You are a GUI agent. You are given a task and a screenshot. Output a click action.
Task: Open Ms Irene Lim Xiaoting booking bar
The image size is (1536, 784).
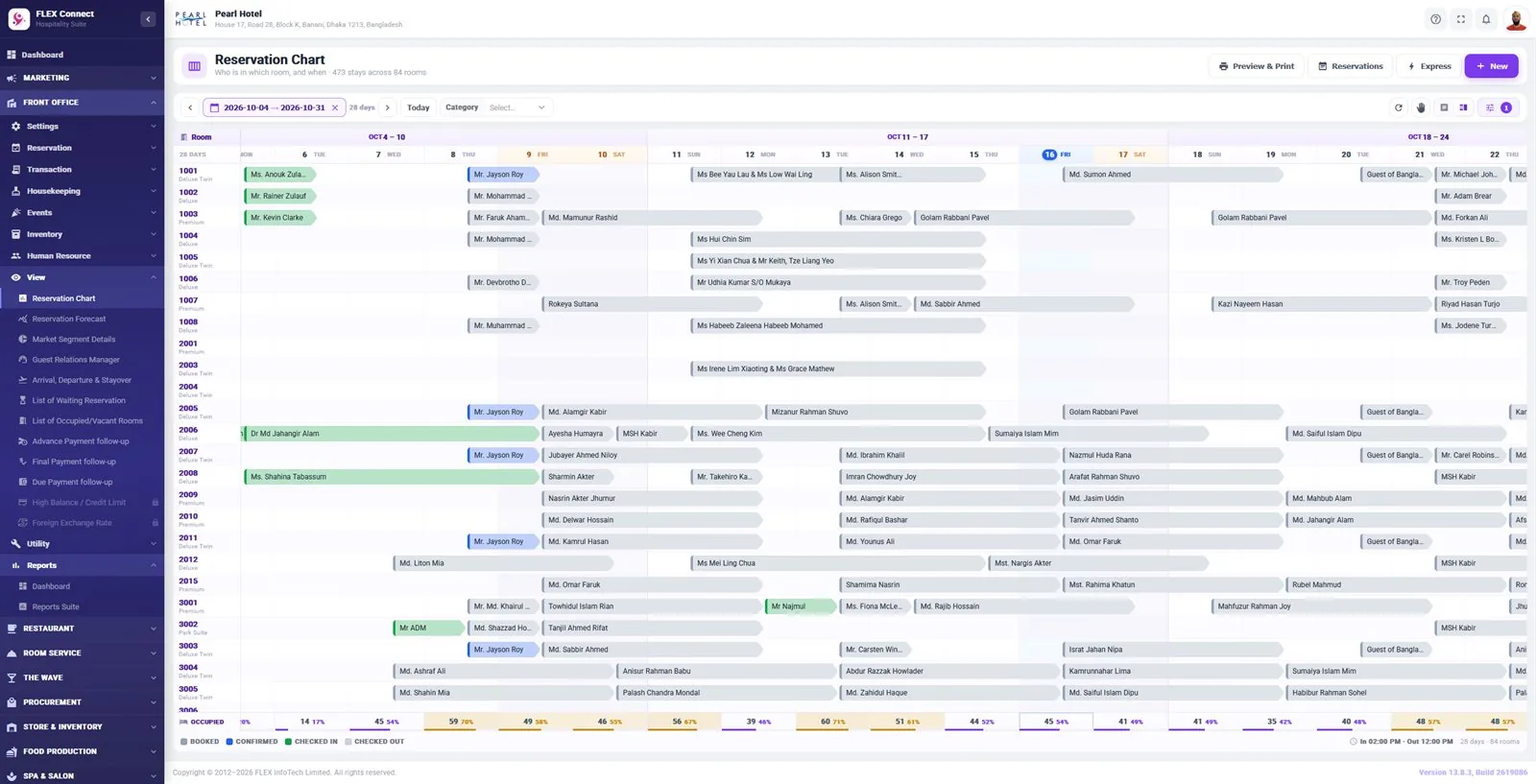pyautogui.click(x=838, y=368)
